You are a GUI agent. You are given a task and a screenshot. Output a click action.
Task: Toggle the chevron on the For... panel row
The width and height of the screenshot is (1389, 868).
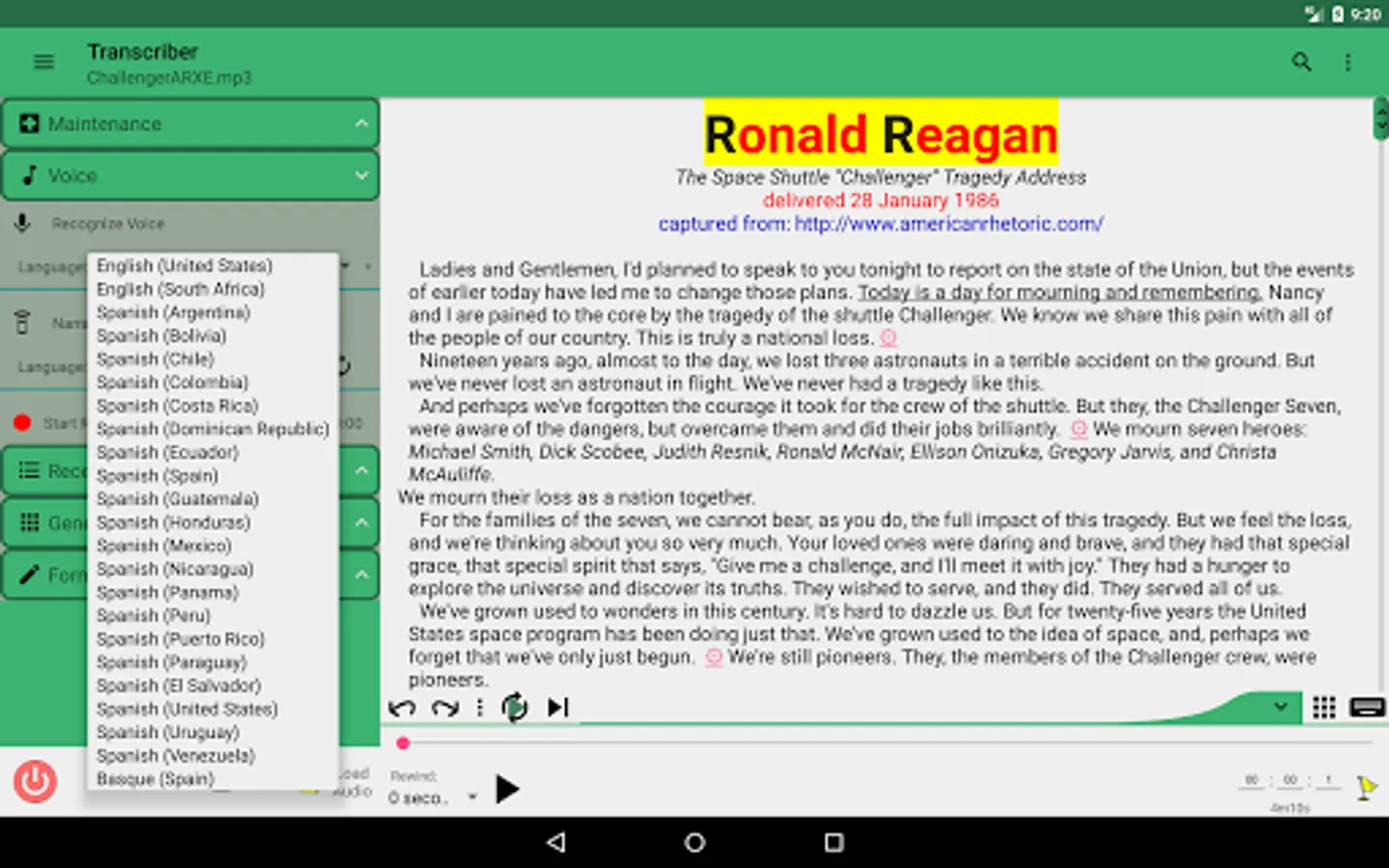pyautogui.click(x=361, y=575)
